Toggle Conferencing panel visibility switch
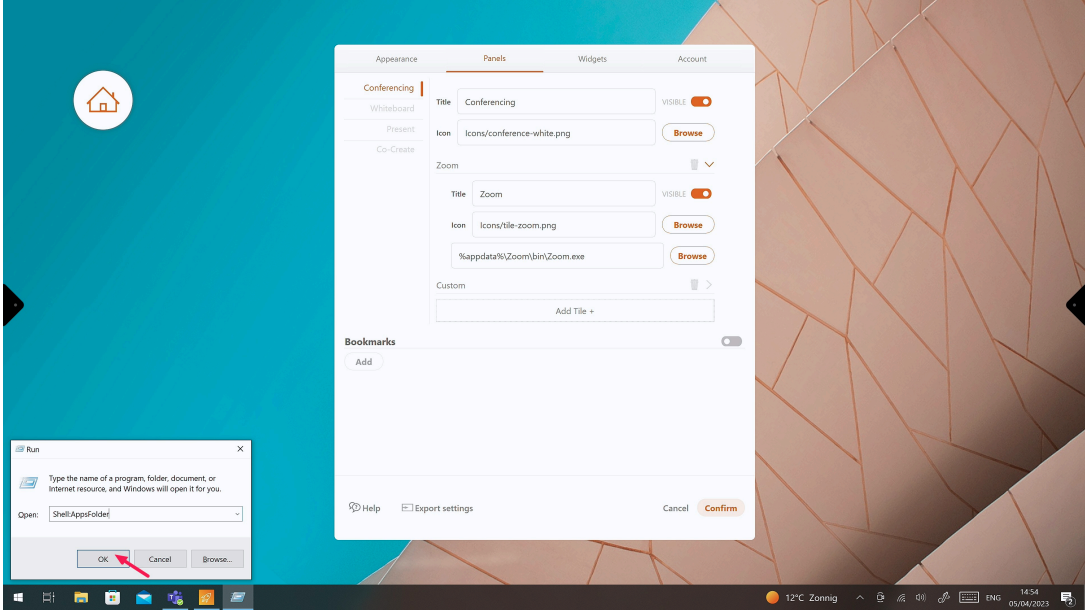This screenshot has width=1085, height=610. (701, 101)
